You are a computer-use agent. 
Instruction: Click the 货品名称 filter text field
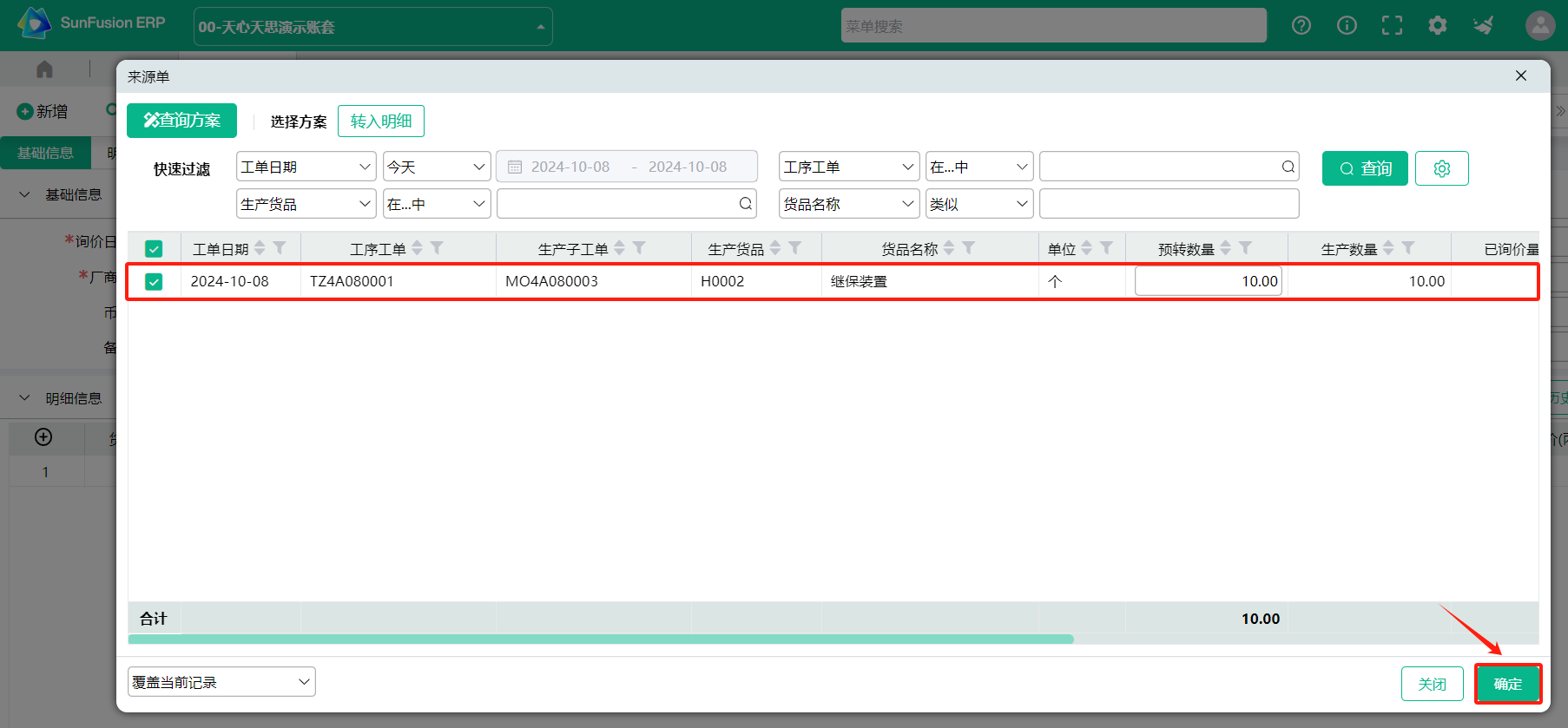tap(1169, 204)
